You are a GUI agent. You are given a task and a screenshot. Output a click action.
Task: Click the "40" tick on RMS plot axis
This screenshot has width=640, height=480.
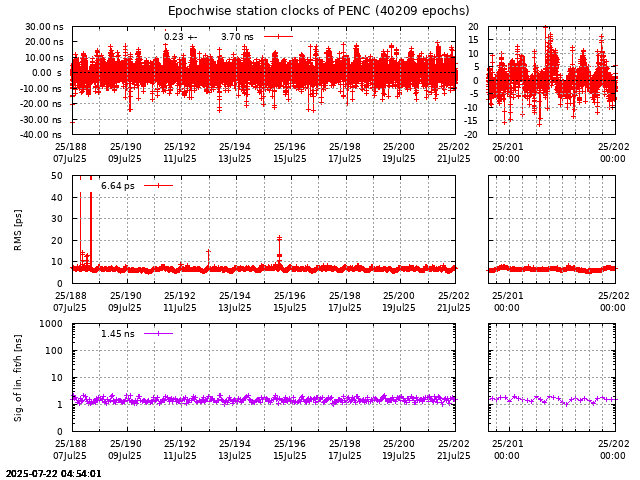click(x=57, y=198)
